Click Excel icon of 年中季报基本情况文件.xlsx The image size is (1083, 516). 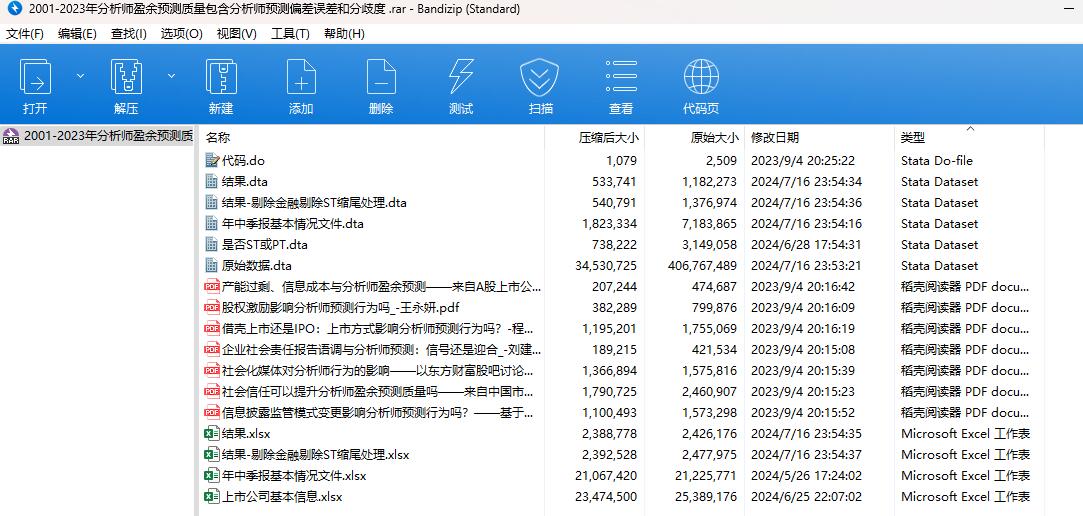212,476
